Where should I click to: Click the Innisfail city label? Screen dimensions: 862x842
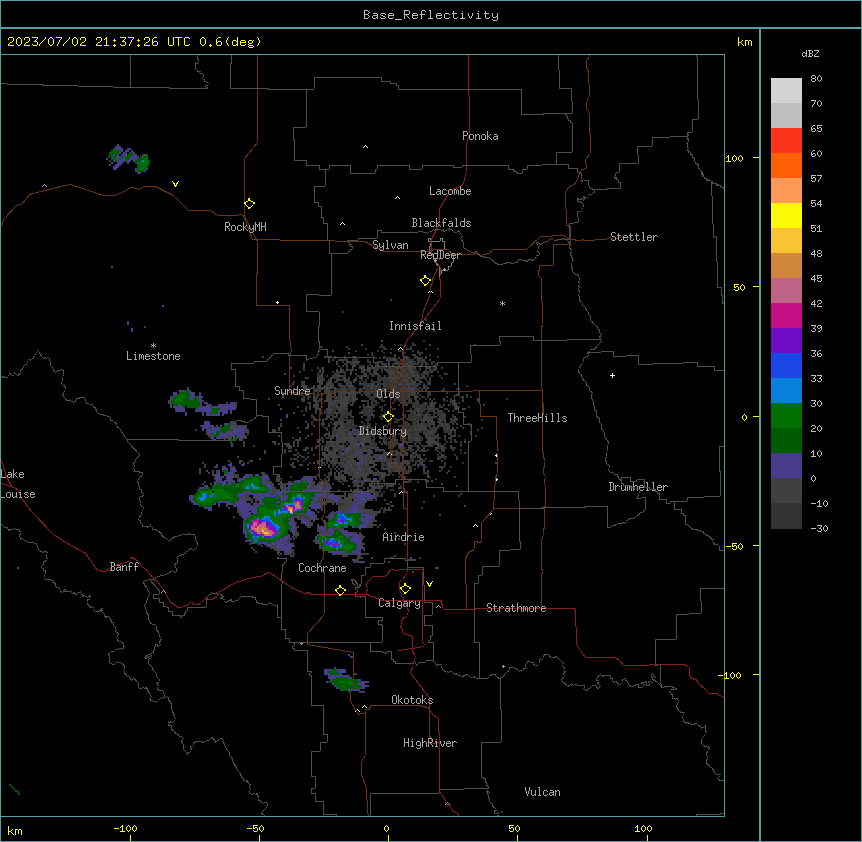pyautogui.click(x=415, y=326)
